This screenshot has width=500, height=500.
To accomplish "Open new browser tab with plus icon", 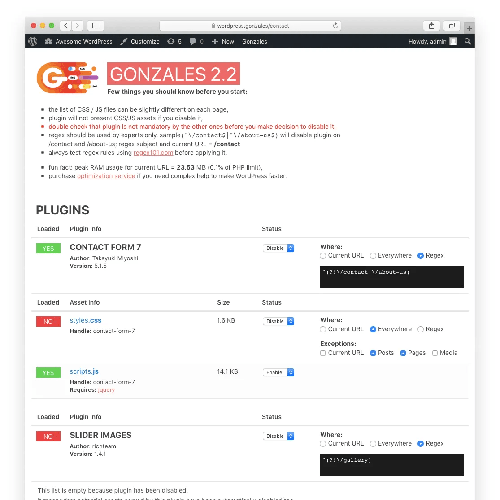I will click(469, 28).
